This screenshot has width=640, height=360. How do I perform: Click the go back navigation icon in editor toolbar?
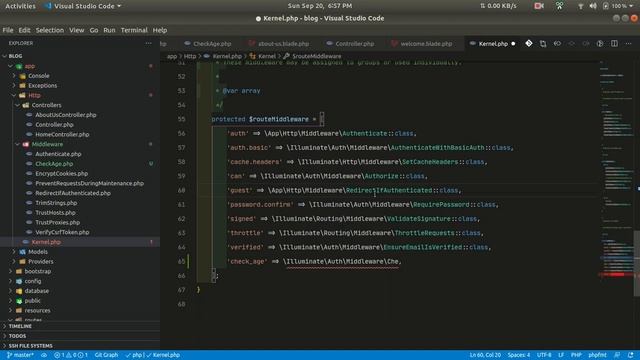point(557,43)
